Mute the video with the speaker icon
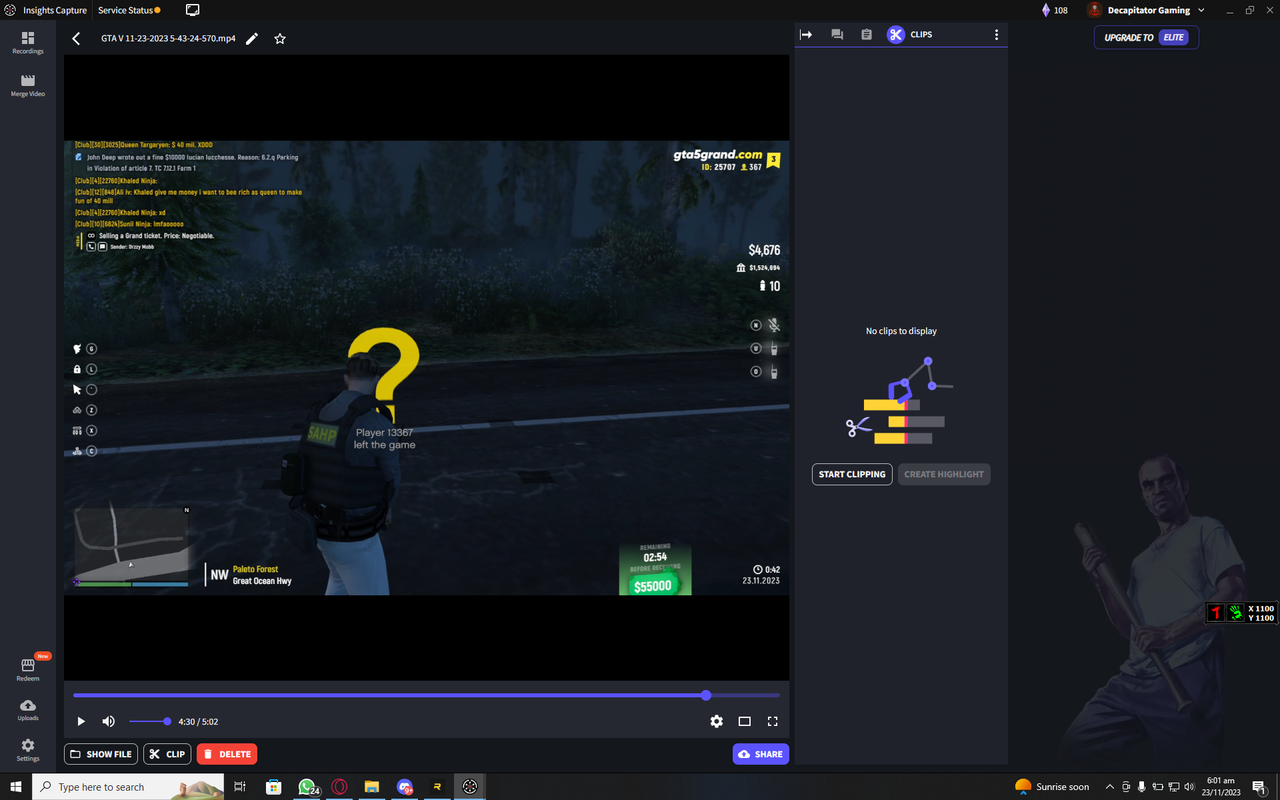 (x=108, y=721)
